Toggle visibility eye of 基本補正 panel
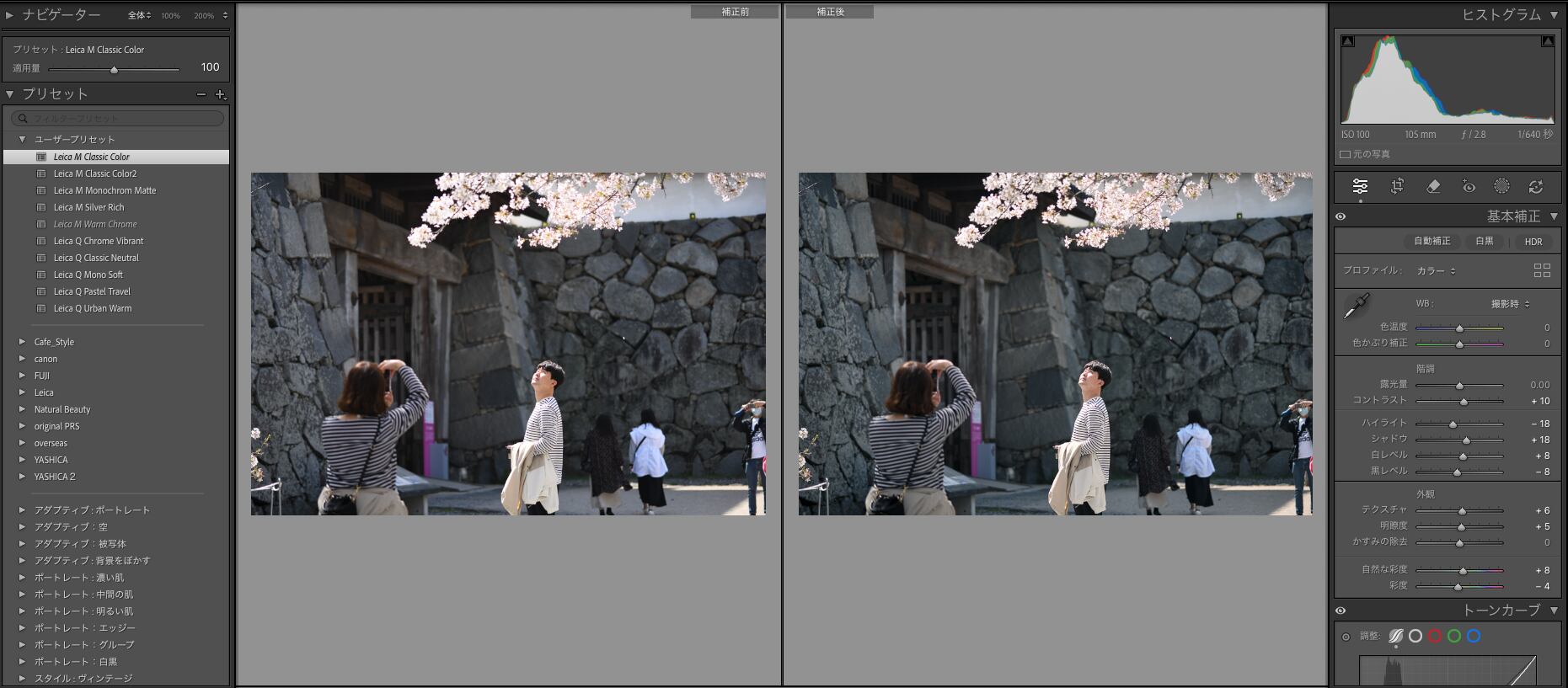 point(1341,216)
